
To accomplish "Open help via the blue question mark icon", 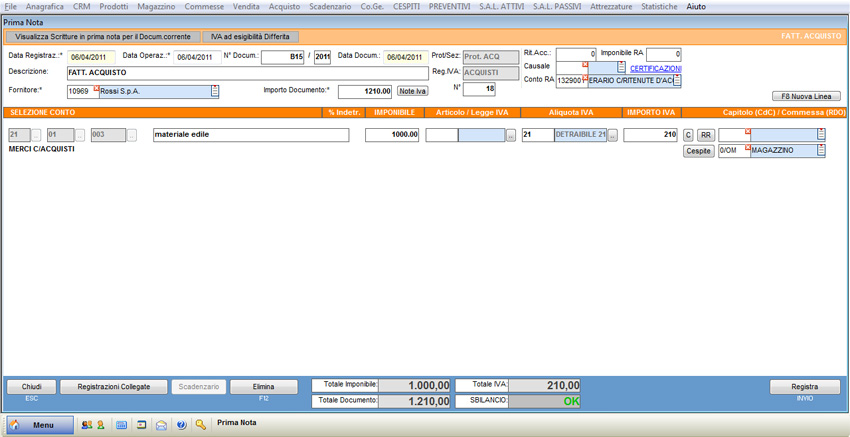I will click(x=181, y=425).
